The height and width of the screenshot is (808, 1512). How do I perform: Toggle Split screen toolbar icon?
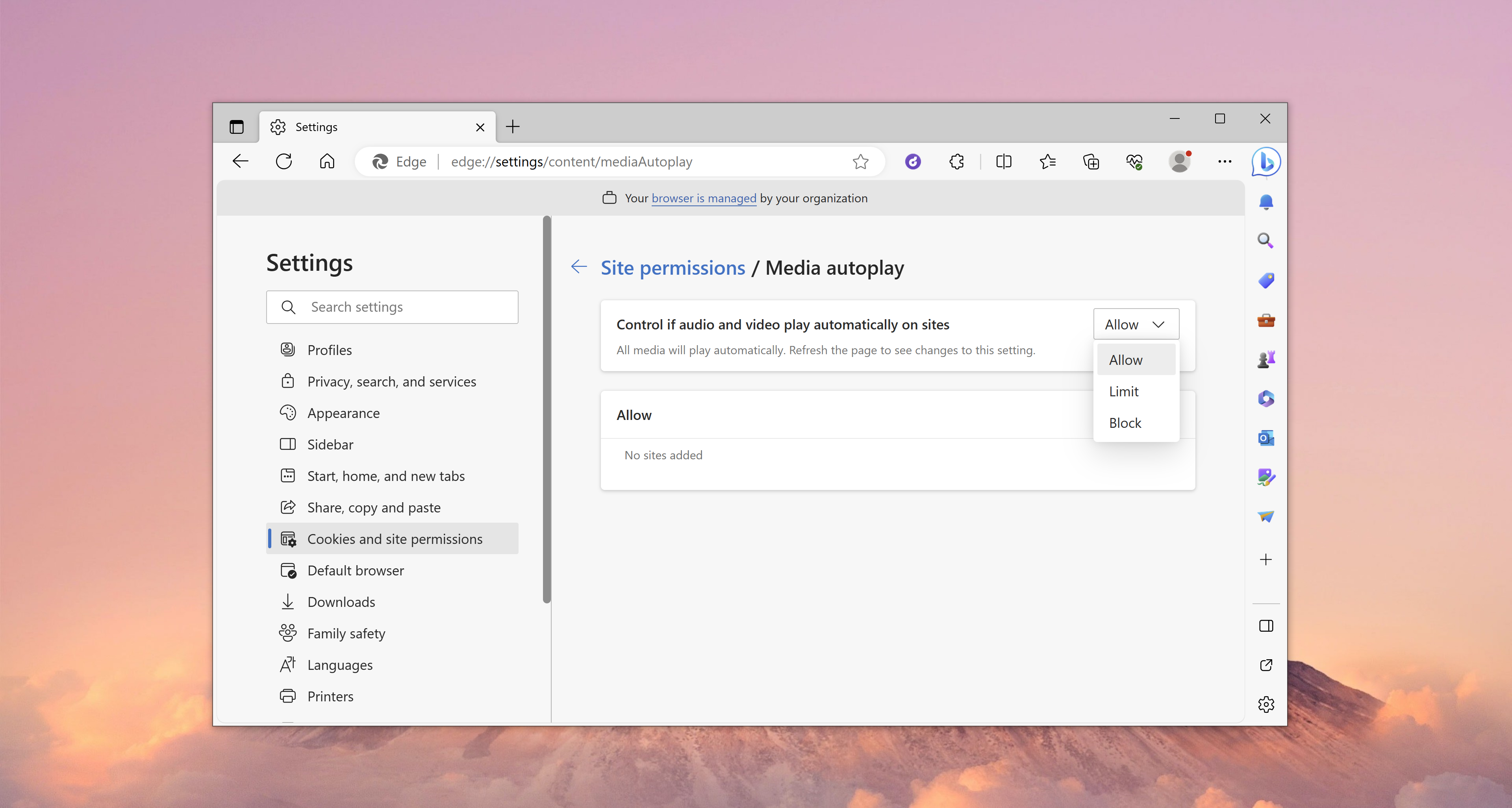coord(1004,161)
